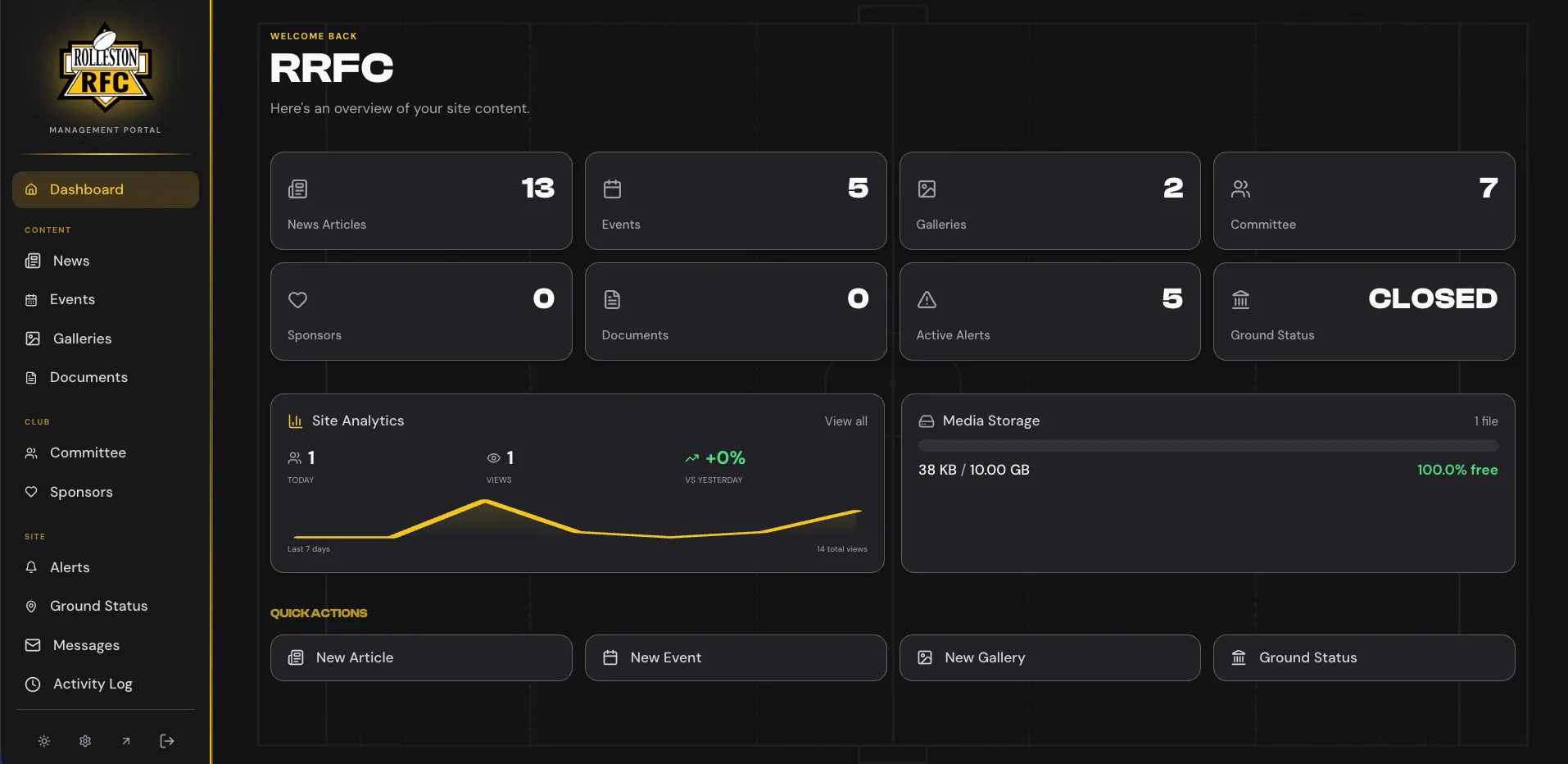Screen dimensions: 1568x764
Task: Open the News Articles stat card
Action: coord(421,201)
